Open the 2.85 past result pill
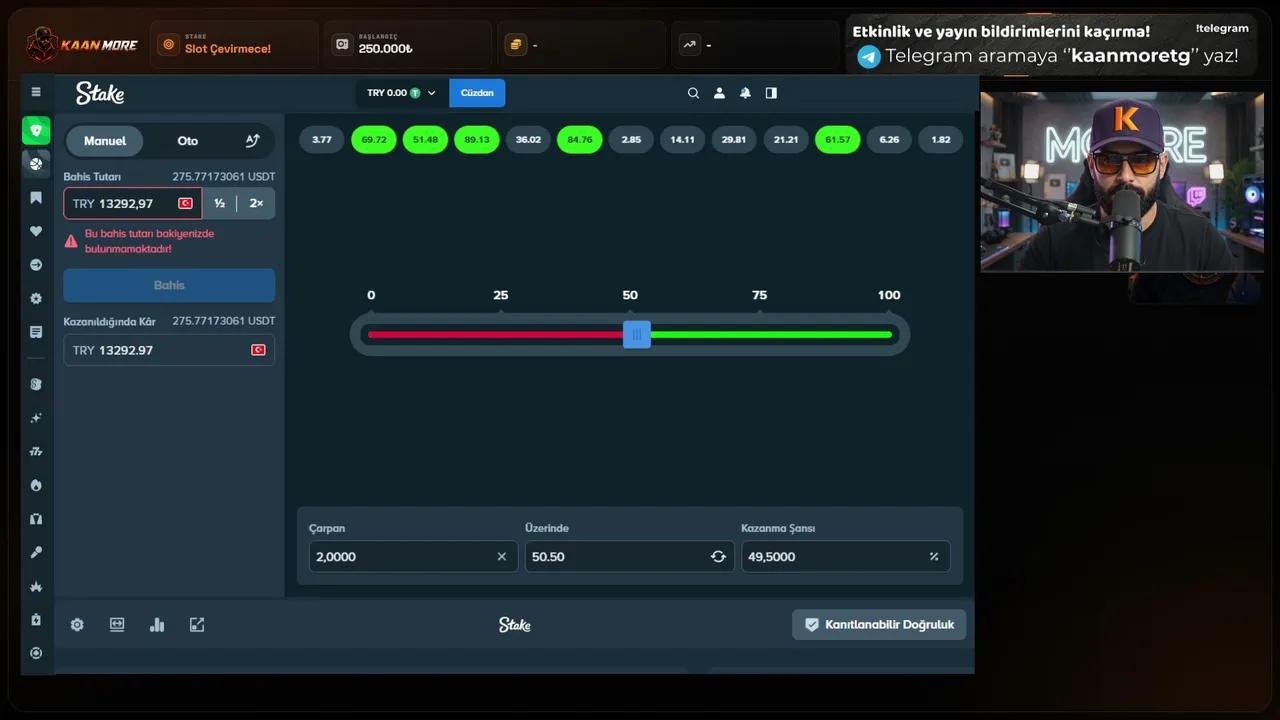1280x720 pixels. tap(631, 140)
